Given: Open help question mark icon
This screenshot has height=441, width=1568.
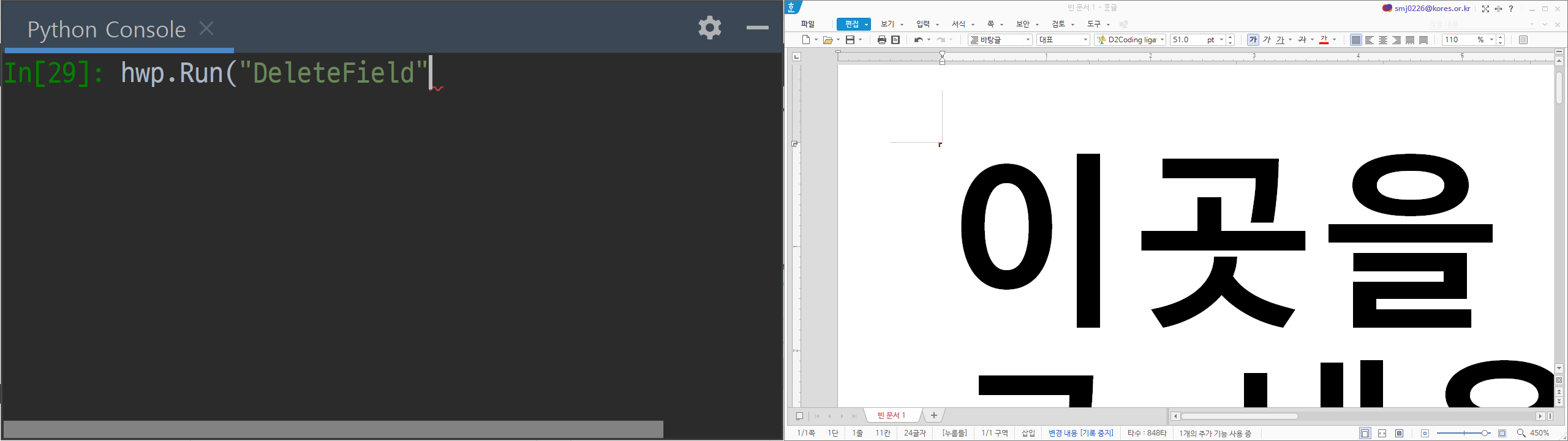Looking at the screenshot, I should [1511, 9].
